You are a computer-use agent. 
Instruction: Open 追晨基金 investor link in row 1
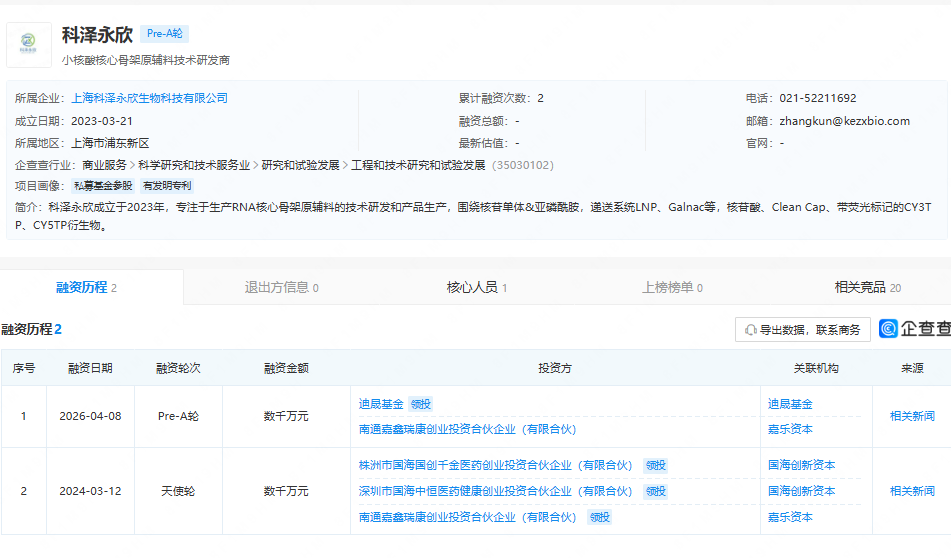point(381,404)
